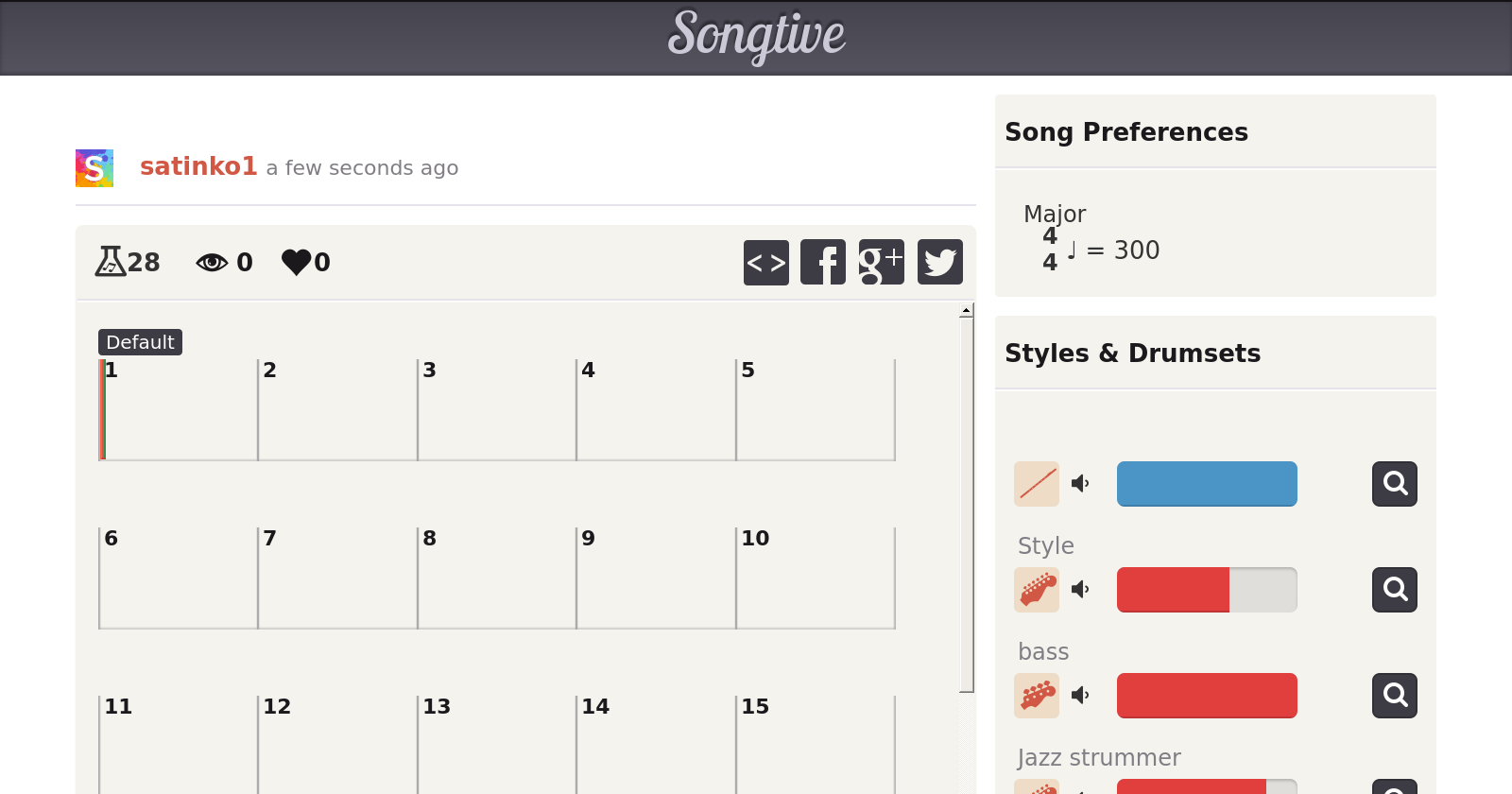Click the Songtive logo

[x=756, y=36]
